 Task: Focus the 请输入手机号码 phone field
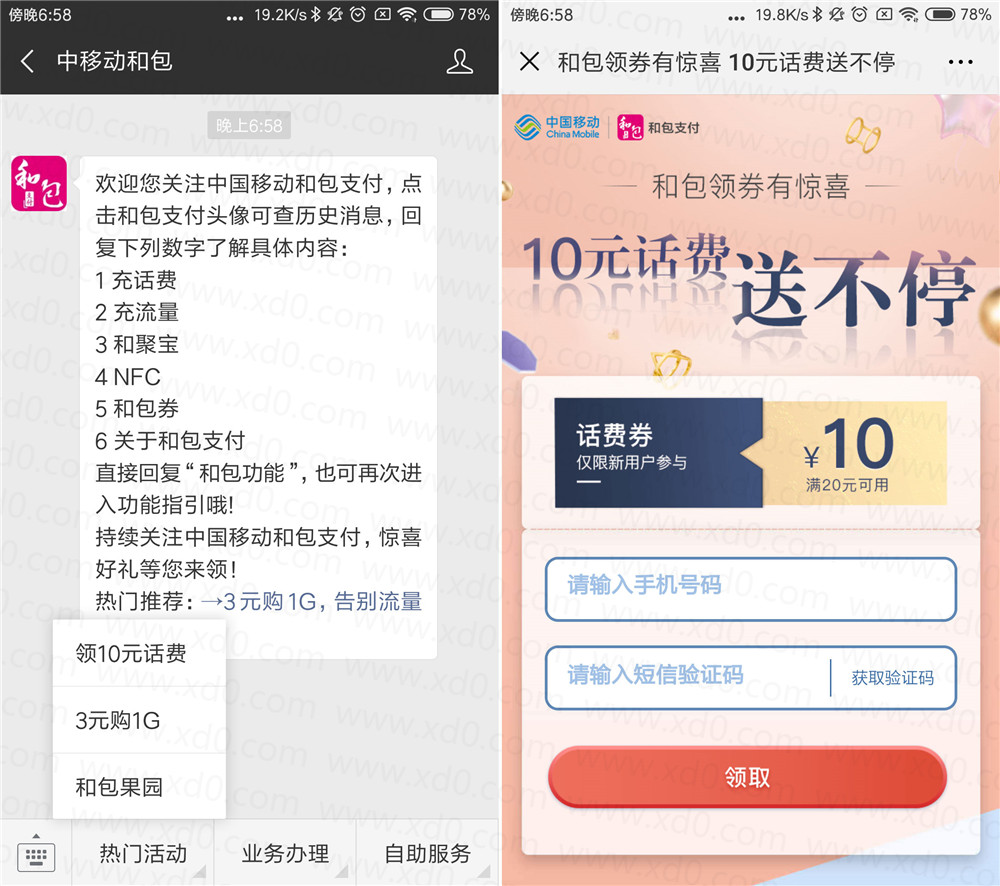(x=751, y=589)
